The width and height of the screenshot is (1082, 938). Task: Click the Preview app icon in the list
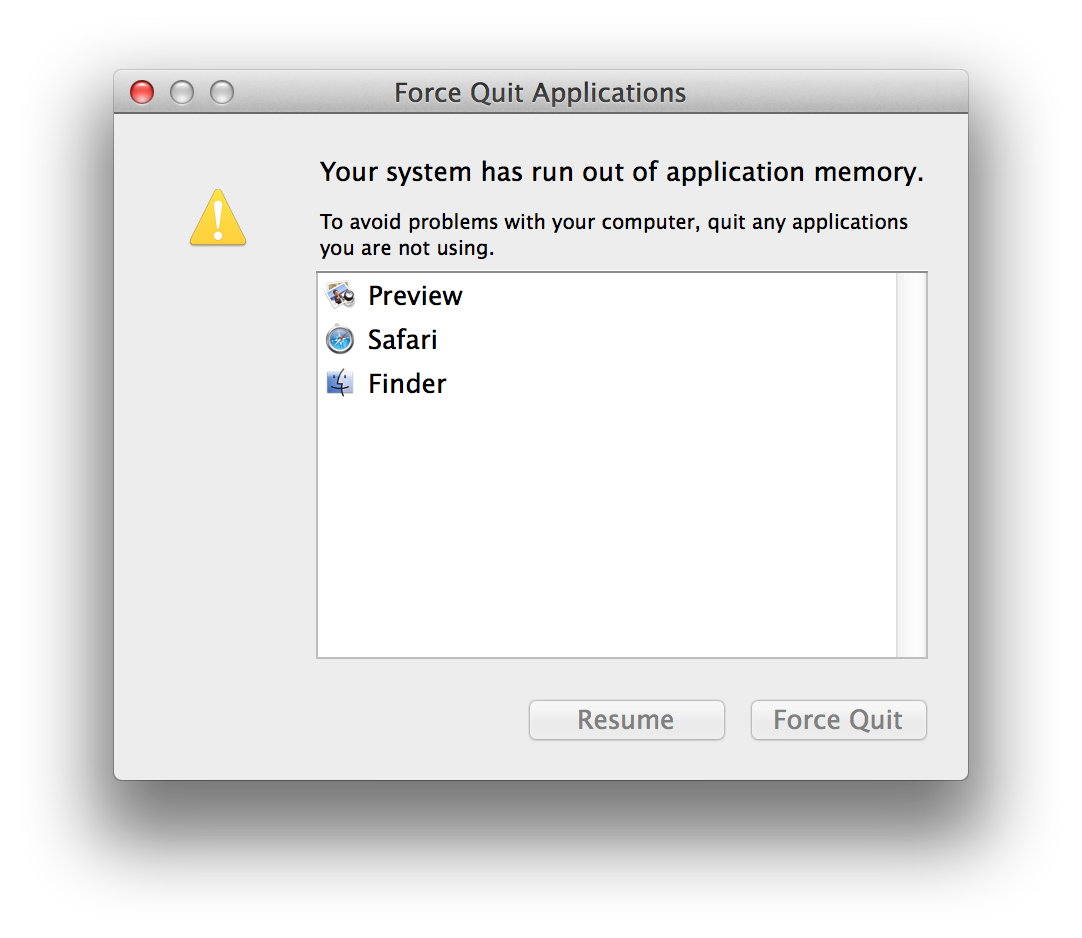pos(340,295)
